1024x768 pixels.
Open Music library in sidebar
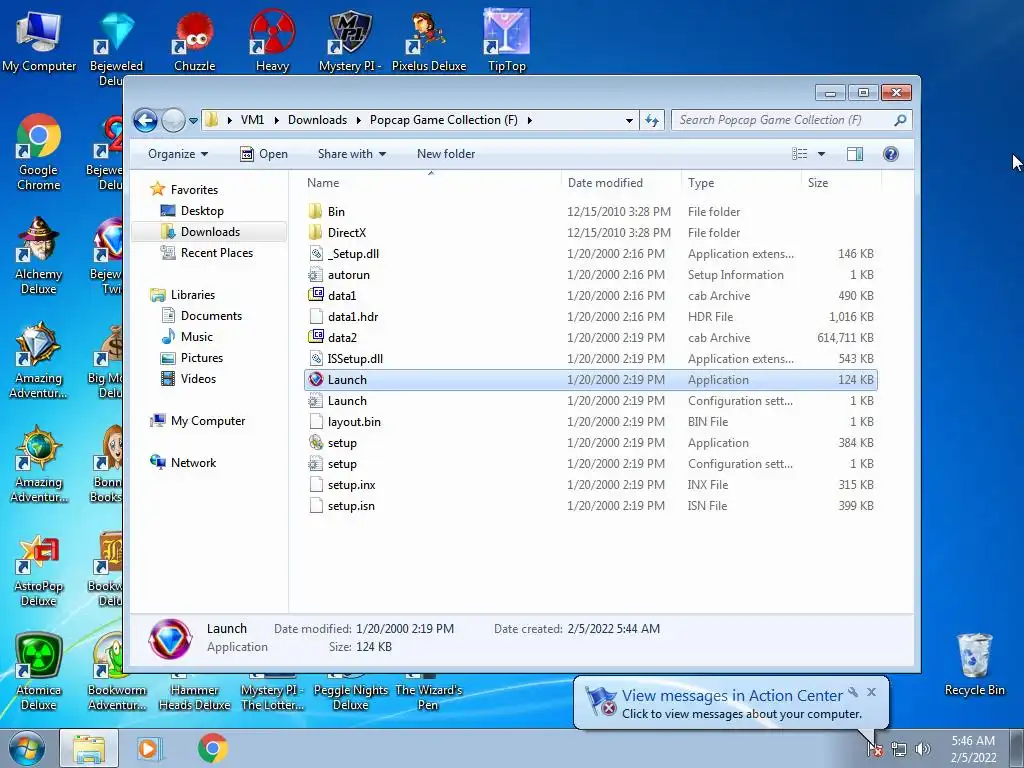point(197,337)
